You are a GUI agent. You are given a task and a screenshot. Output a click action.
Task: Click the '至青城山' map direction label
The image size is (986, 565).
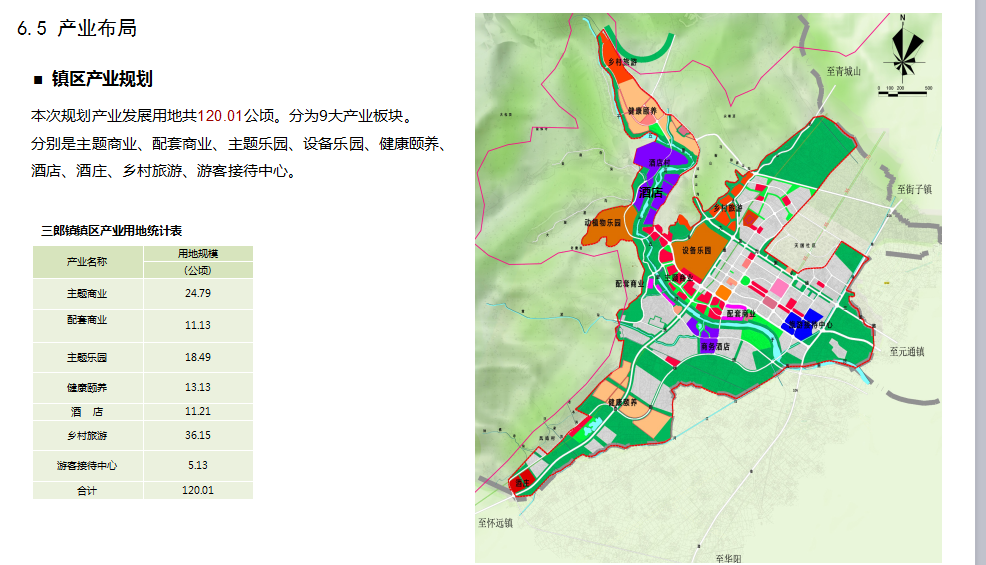click(x=843, y=72)
